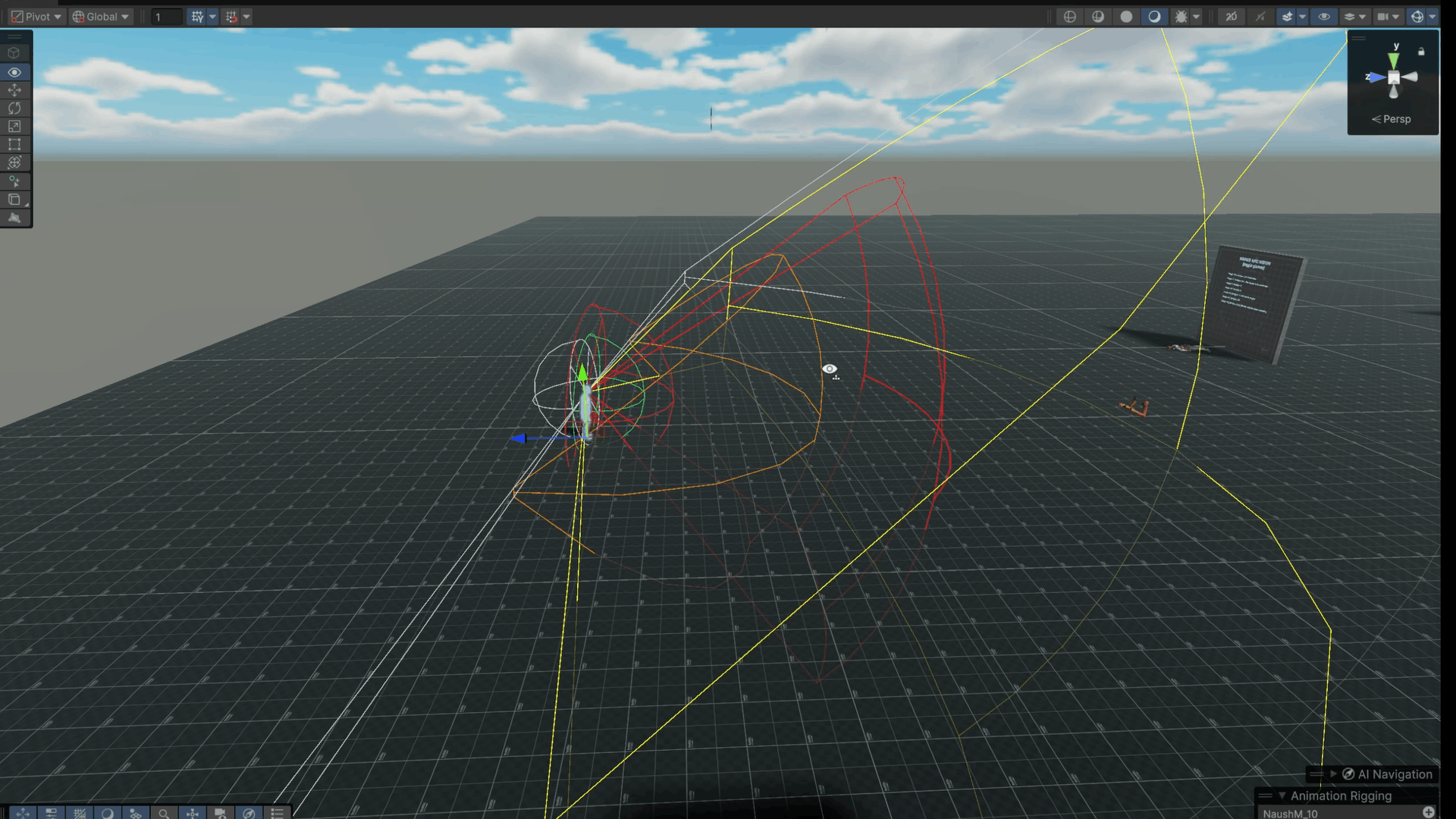Select Wireframe draw mode
Screen dimensions: 1456x819
(x=1070, y=17)
